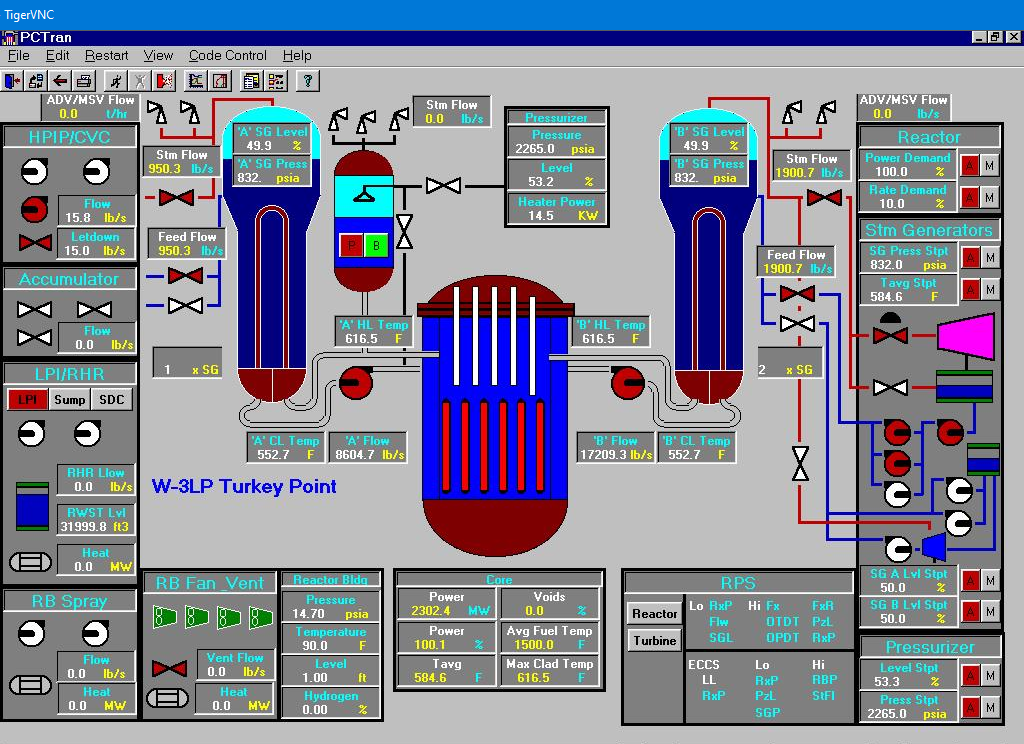Select Sump mode in LPI/RHR panel
The height and width of the screenshot is (744, 1024).
[x=70, y=400]
